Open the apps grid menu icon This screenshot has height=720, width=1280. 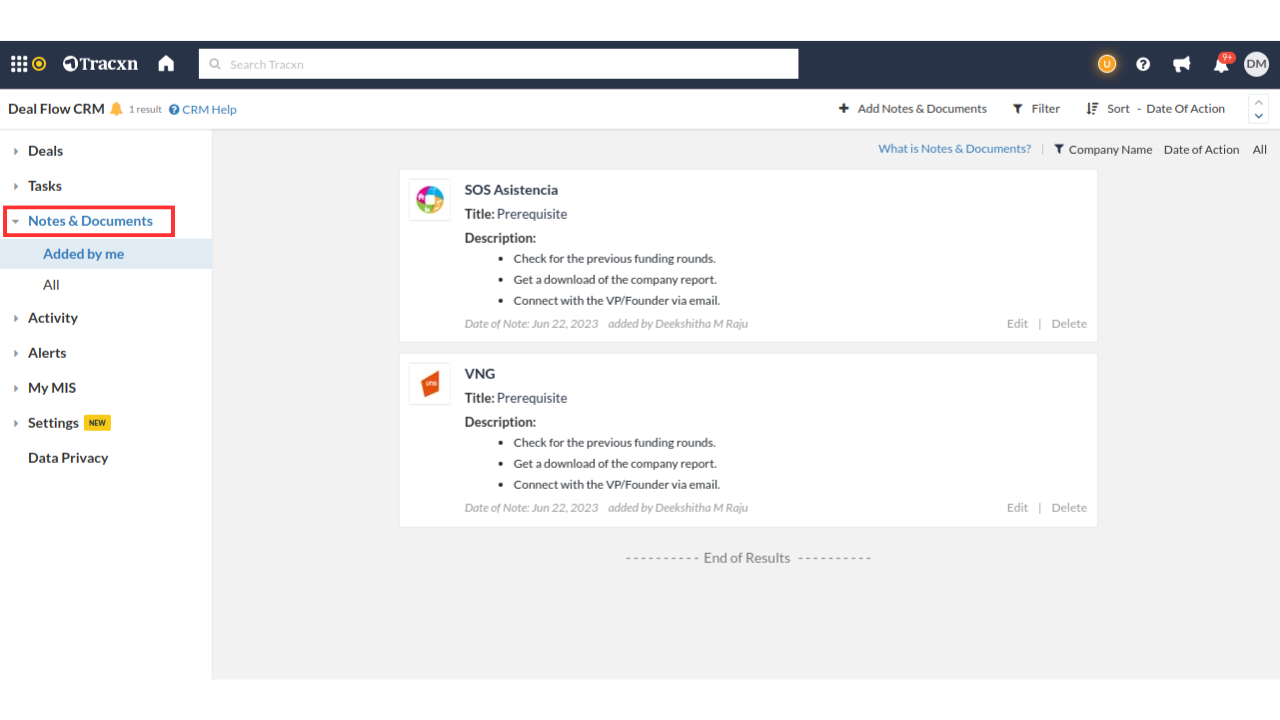[x=19, y=64]
